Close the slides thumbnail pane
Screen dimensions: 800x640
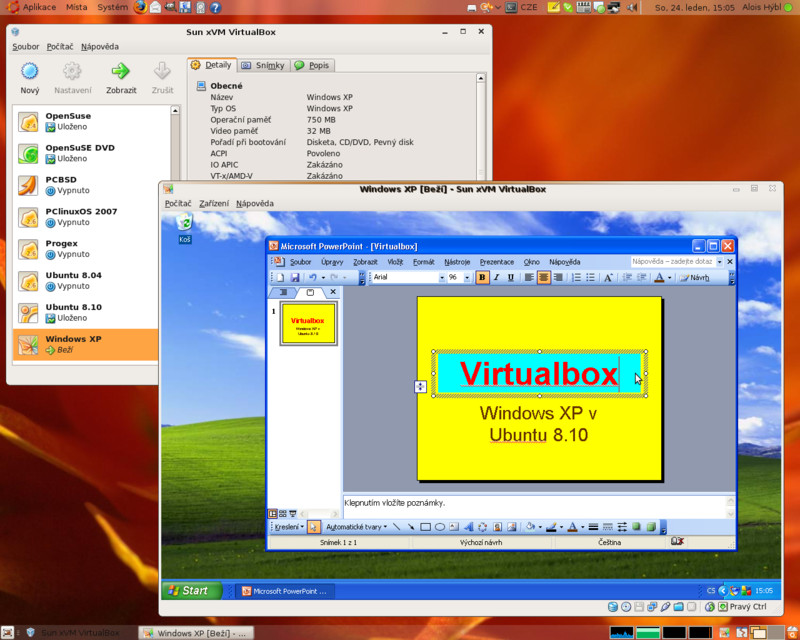(x=333, y=291)
